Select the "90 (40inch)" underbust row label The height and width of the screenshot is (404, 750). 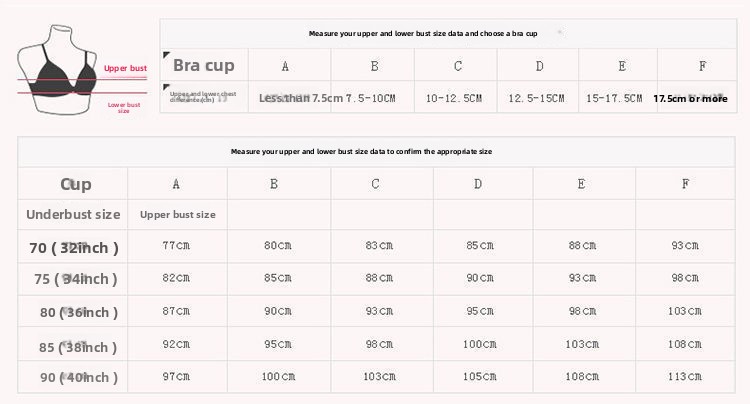tap(78, 377)
